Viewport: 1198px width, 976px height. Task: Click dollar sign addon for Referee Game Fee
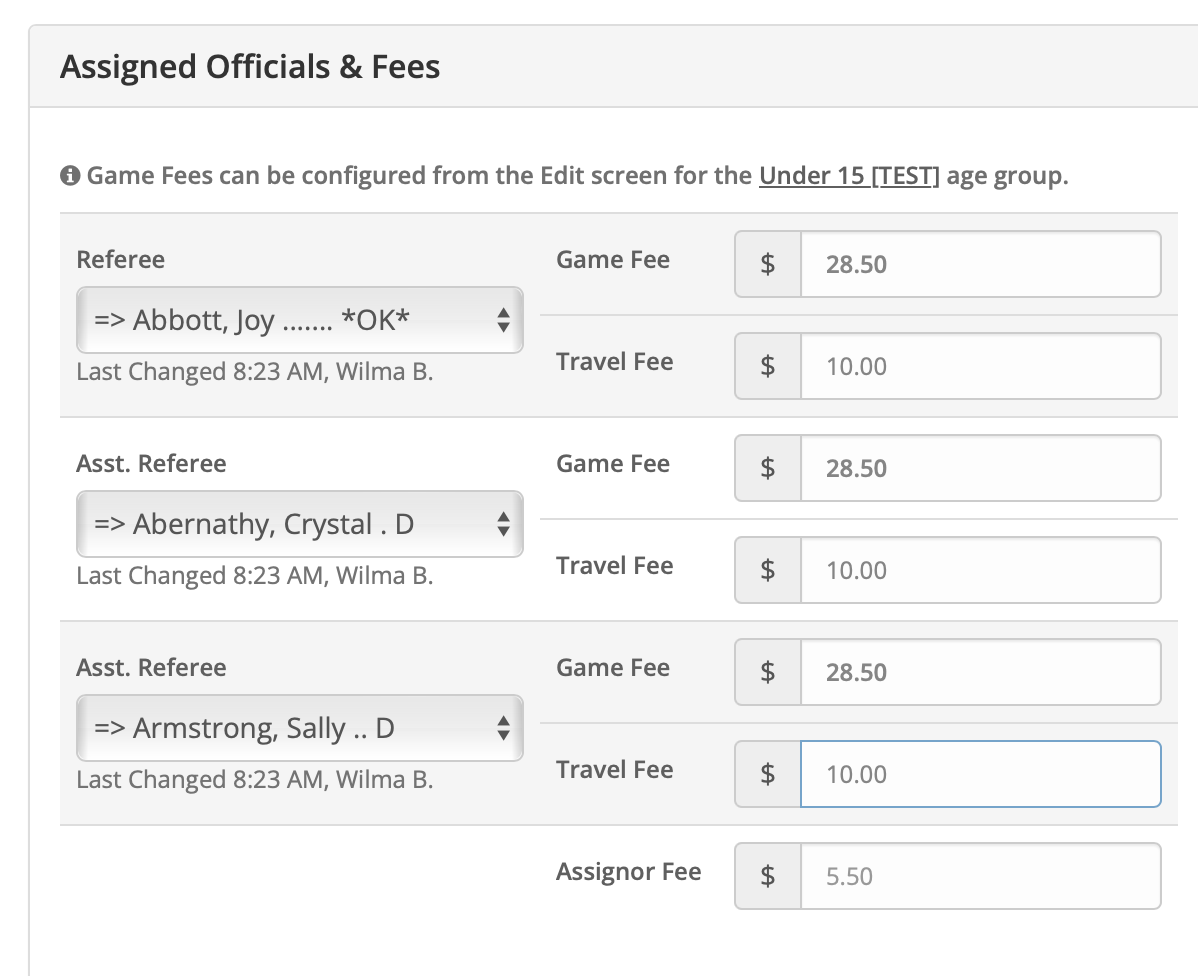(767, 264)
